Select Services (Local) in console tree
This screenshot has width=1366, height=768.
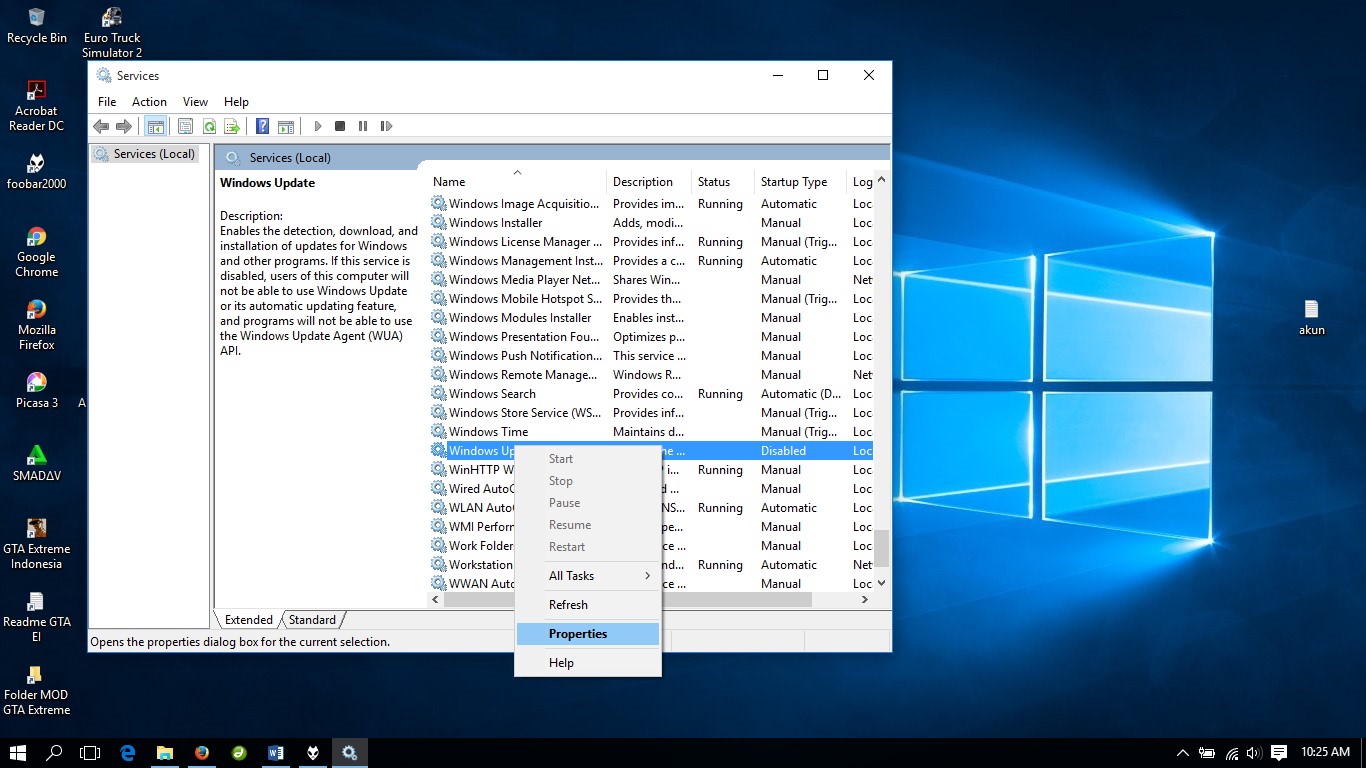click(153, 154)
